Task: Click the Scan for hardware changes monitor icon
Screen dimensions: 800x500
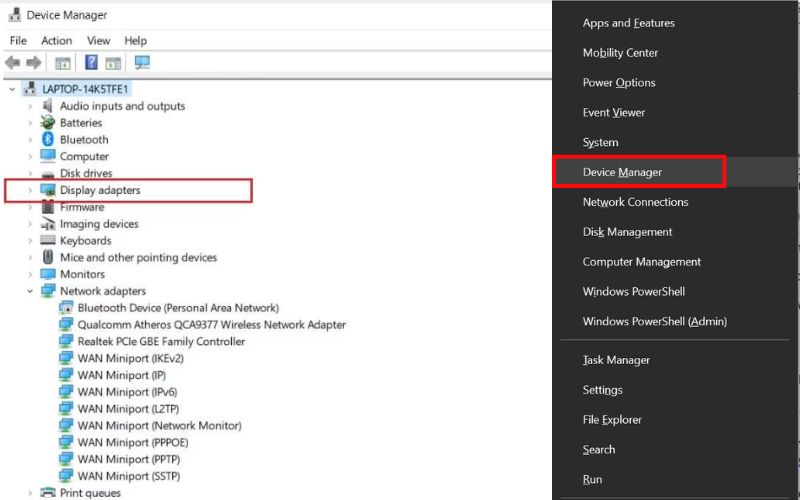Action: coord(142,63)
